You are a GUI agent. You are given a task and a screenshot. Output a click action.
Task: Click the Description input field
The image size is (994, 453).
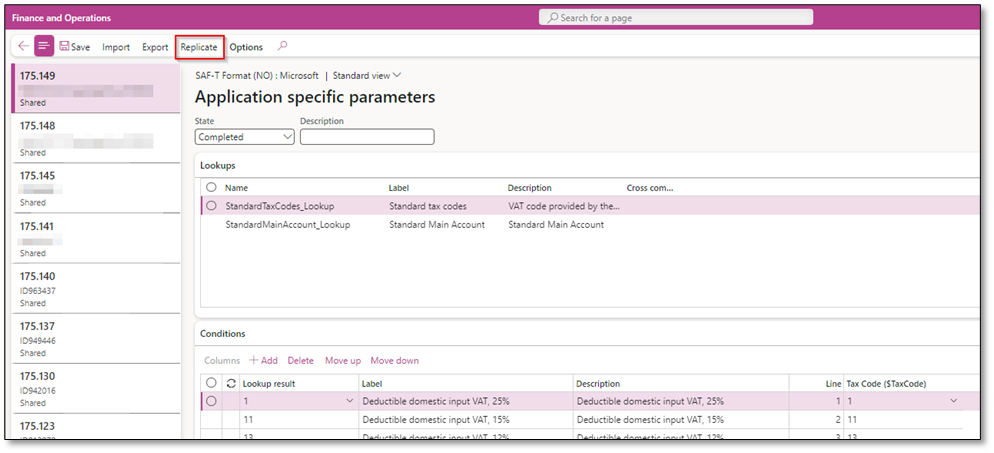367,137
